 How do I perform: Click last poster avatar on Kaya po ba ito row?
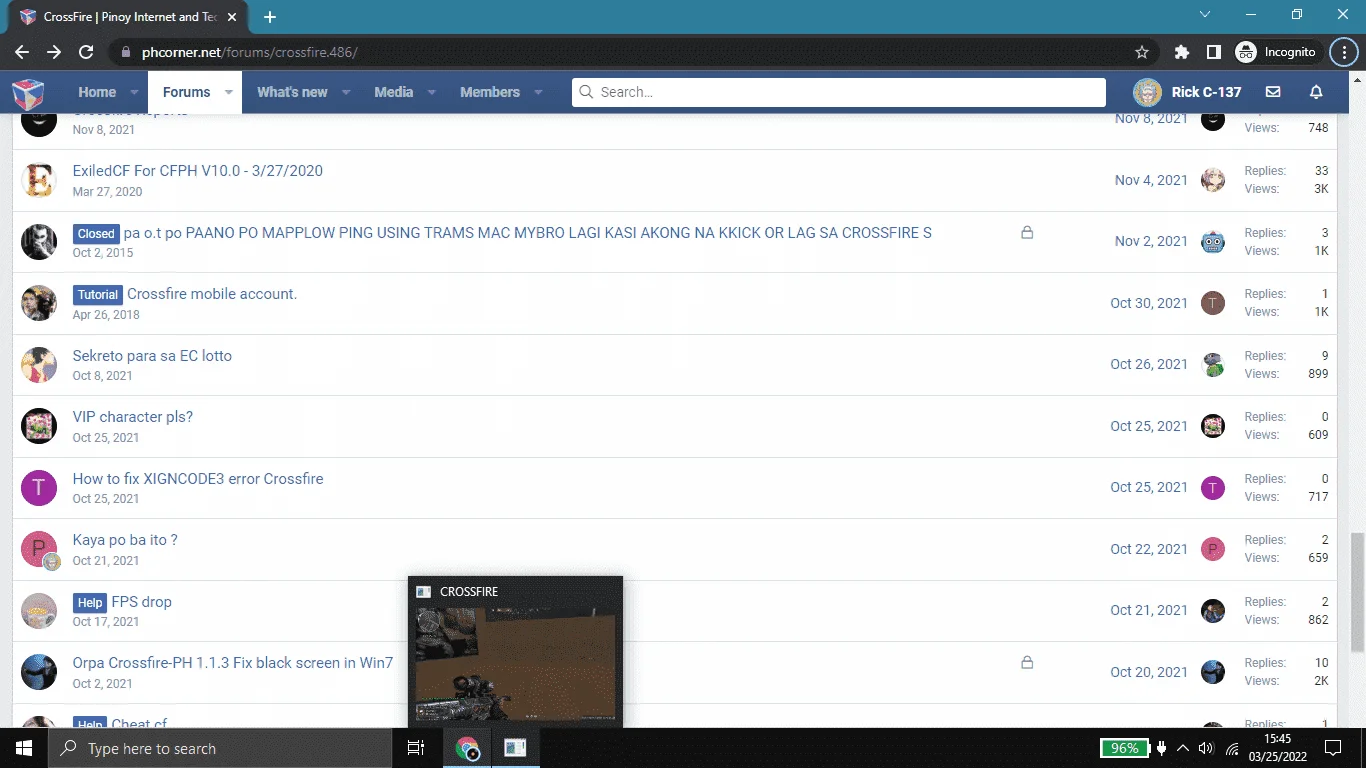[x=1213, y=549]
